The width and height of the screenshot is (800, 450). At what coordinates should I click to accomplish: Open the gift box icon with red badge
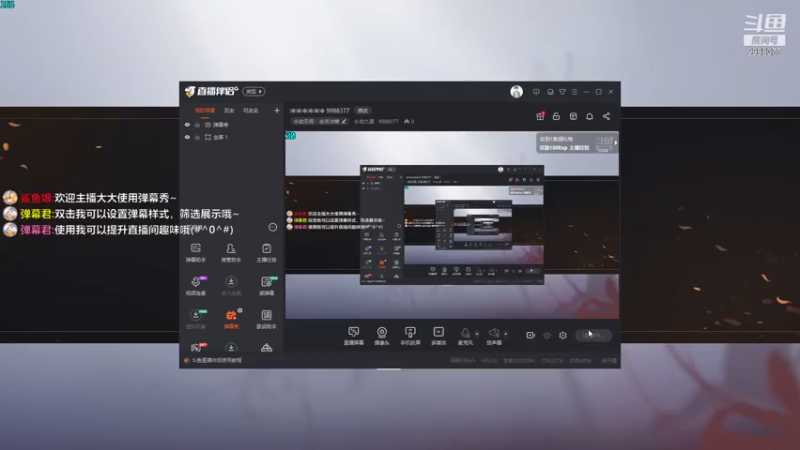click(540, 116)
